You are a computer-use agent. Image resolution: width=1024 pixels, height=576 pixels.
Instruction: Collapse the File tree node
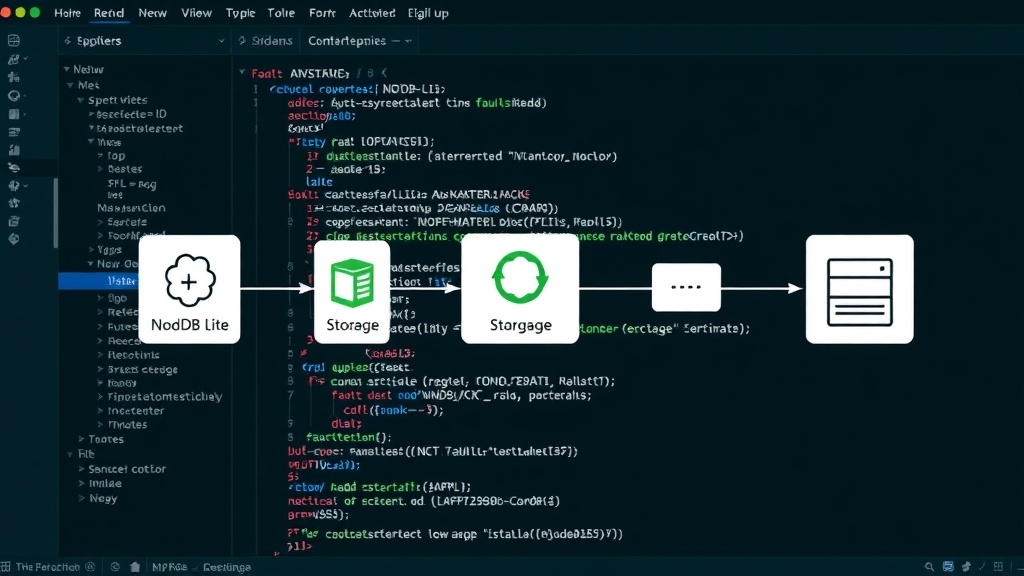click(71, 454)
